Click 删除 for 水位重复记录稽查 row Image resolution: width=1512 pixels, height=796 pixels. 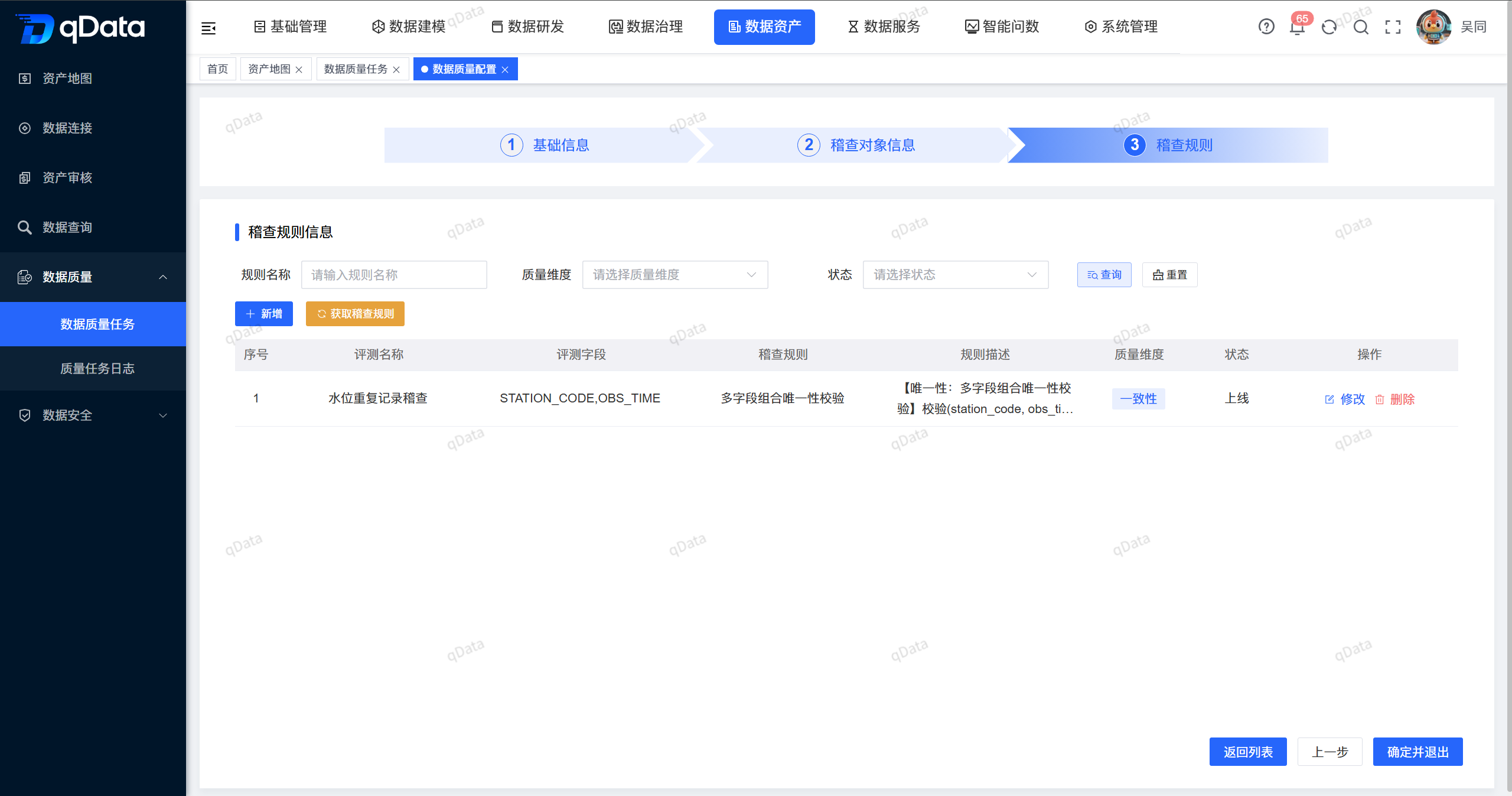(1395, 399)
